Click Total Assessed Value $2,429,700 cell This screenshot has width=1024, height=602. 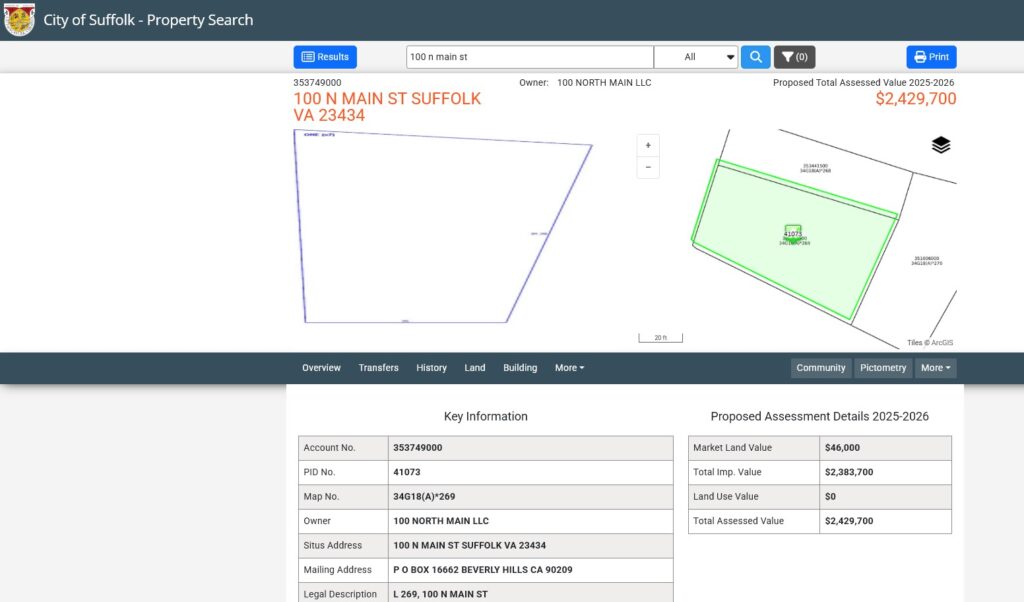tap(885, 521)
